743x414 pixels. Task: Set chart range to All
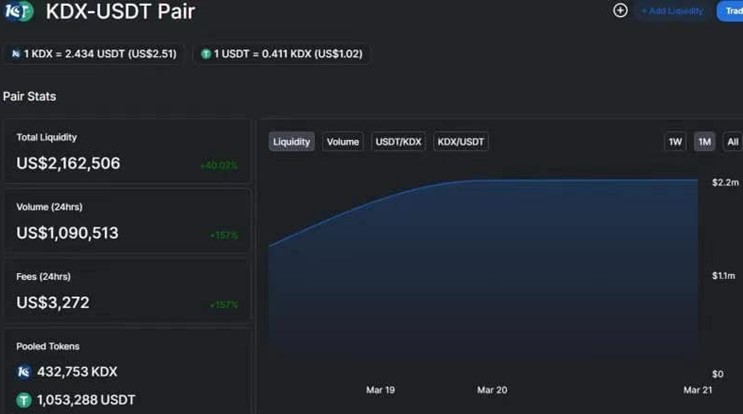tap(733, 142)
